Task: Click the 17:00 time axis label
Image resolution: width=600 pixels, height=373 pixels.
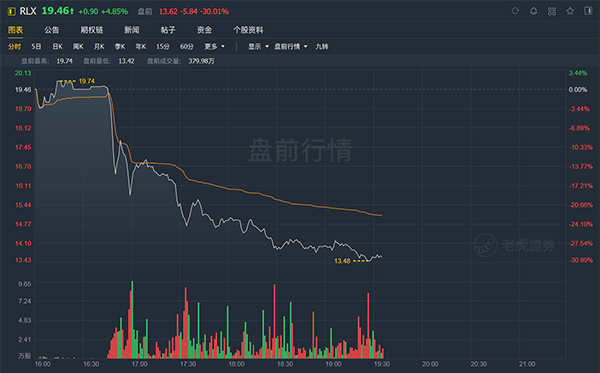Action: [x=139, y=364]
